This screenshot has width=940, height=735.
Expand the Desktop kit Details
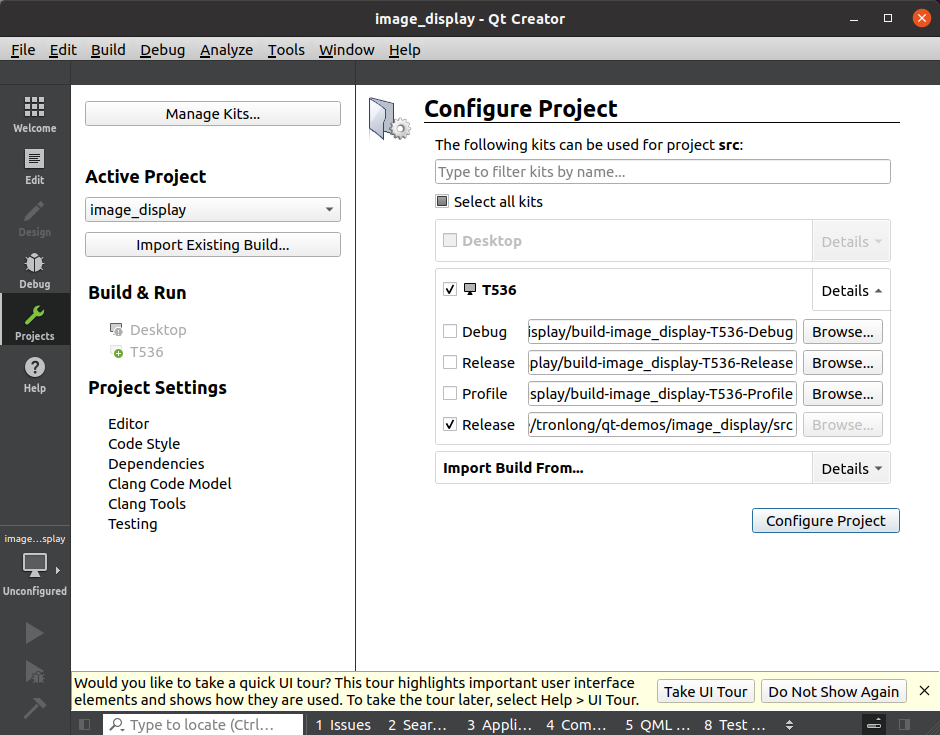851,241
